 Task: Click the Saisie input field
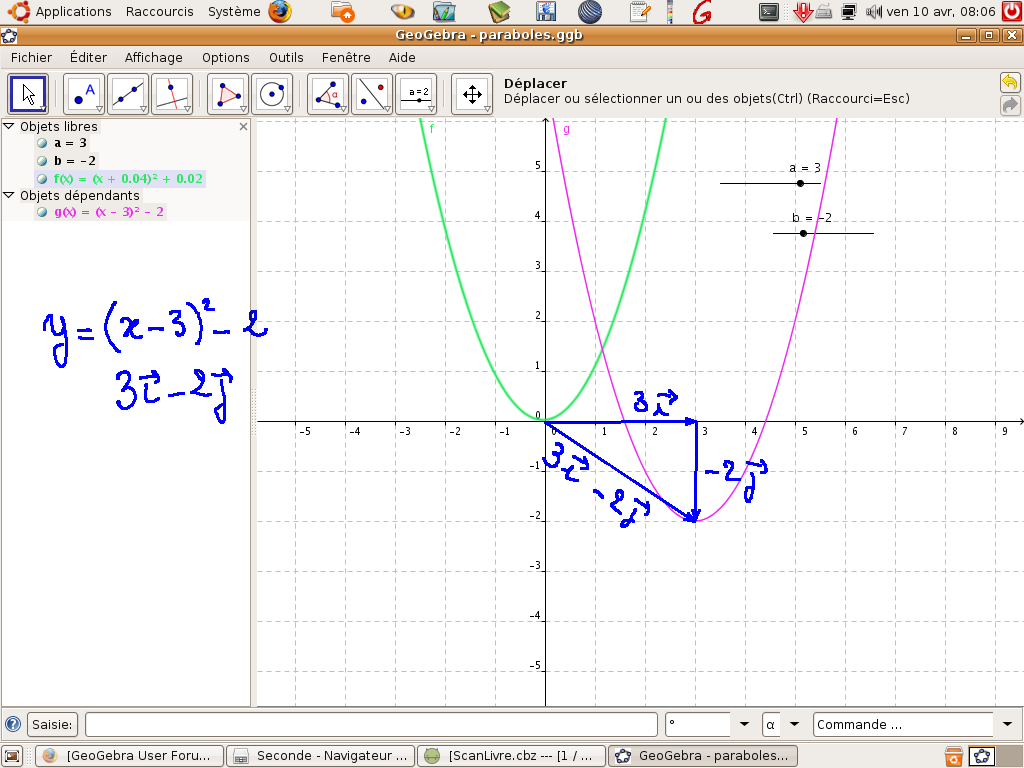point(370,724)
